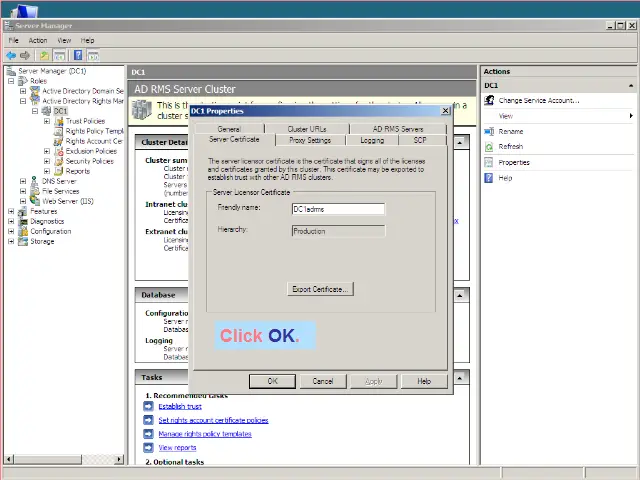Open the Action menu
Image resolution: width=640 pixels, height=480 pixels.
point(38,40)
